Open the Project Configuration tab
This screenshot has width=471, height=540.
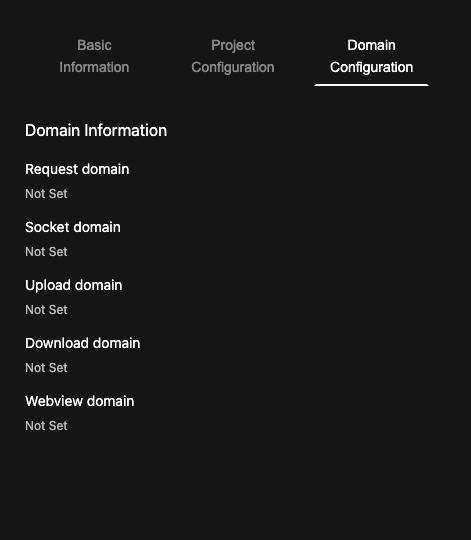pyautogui.click(x=233, y=56)
